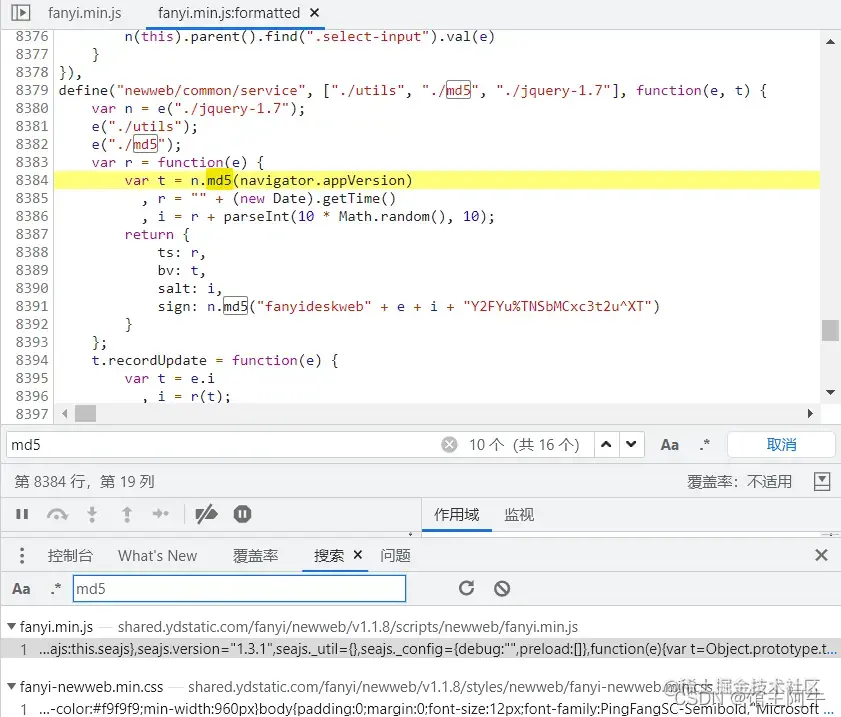
Task: Click the horizontal scroll right arrow
Action: (x=810, y=413)
